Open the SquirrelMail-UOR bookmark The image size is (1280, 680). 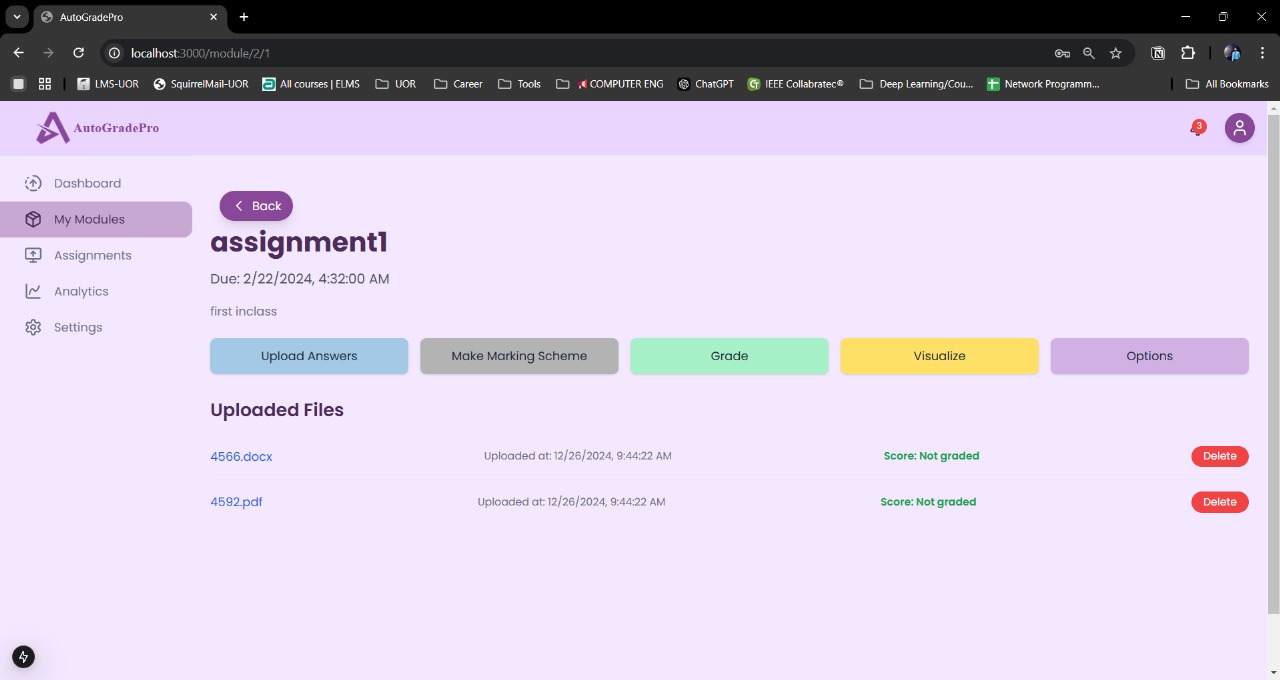pos(201,84)
